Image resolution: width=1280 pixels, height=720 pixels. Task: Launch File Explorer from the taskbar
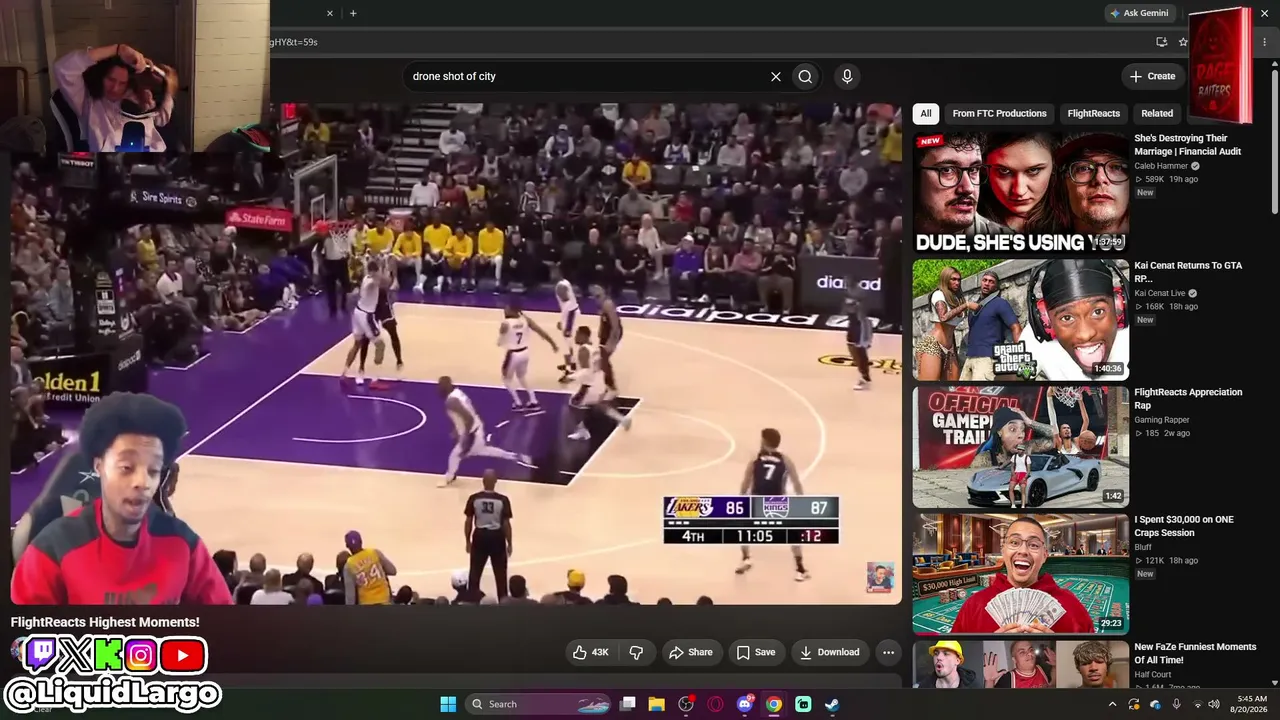pyautogui.click(x=657, y=704)
